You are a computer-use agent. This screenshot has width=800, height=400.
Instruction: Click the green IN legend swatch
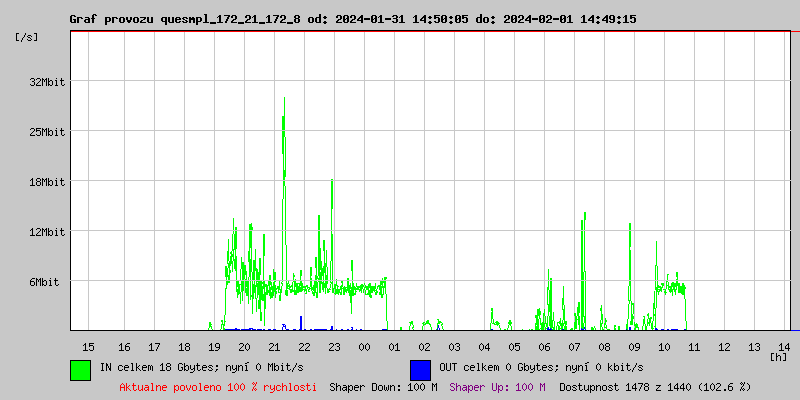[x=80, y=369]
